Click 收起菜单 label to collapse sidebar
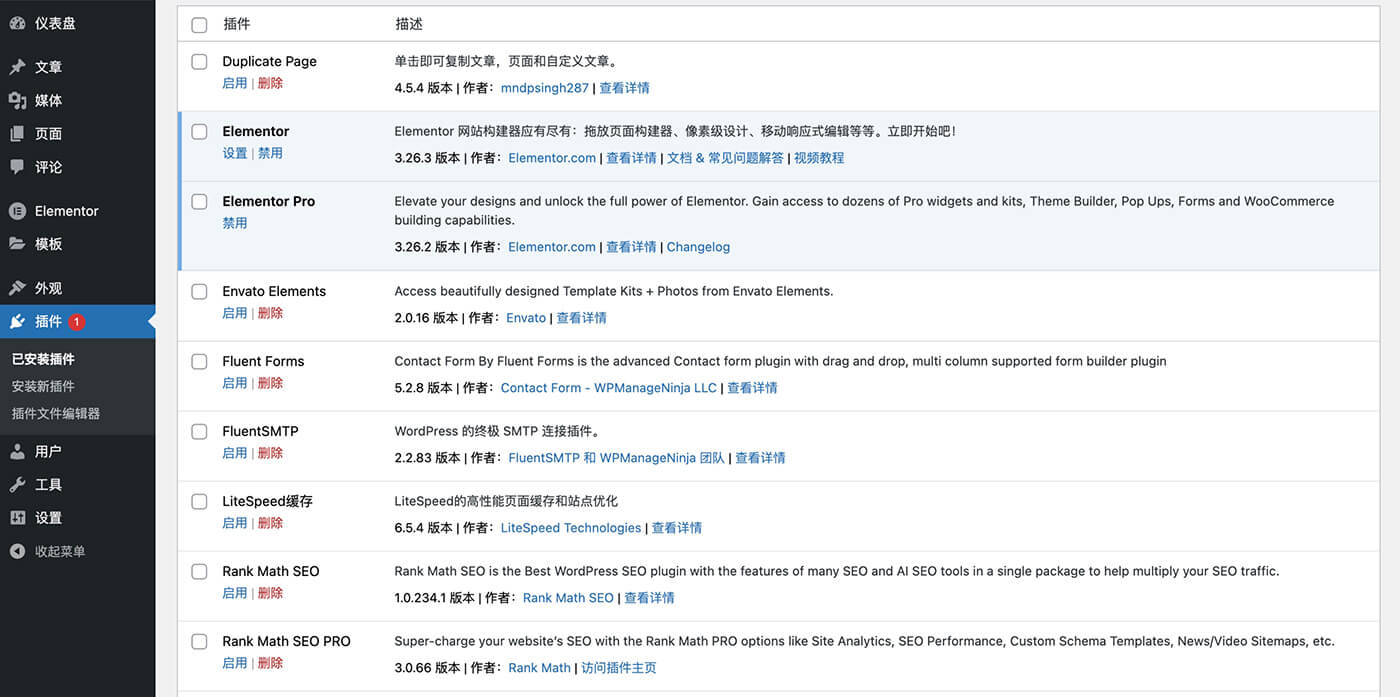This screenshot has width=1400, height=697. pyautogui.click(x=60, y=551)
